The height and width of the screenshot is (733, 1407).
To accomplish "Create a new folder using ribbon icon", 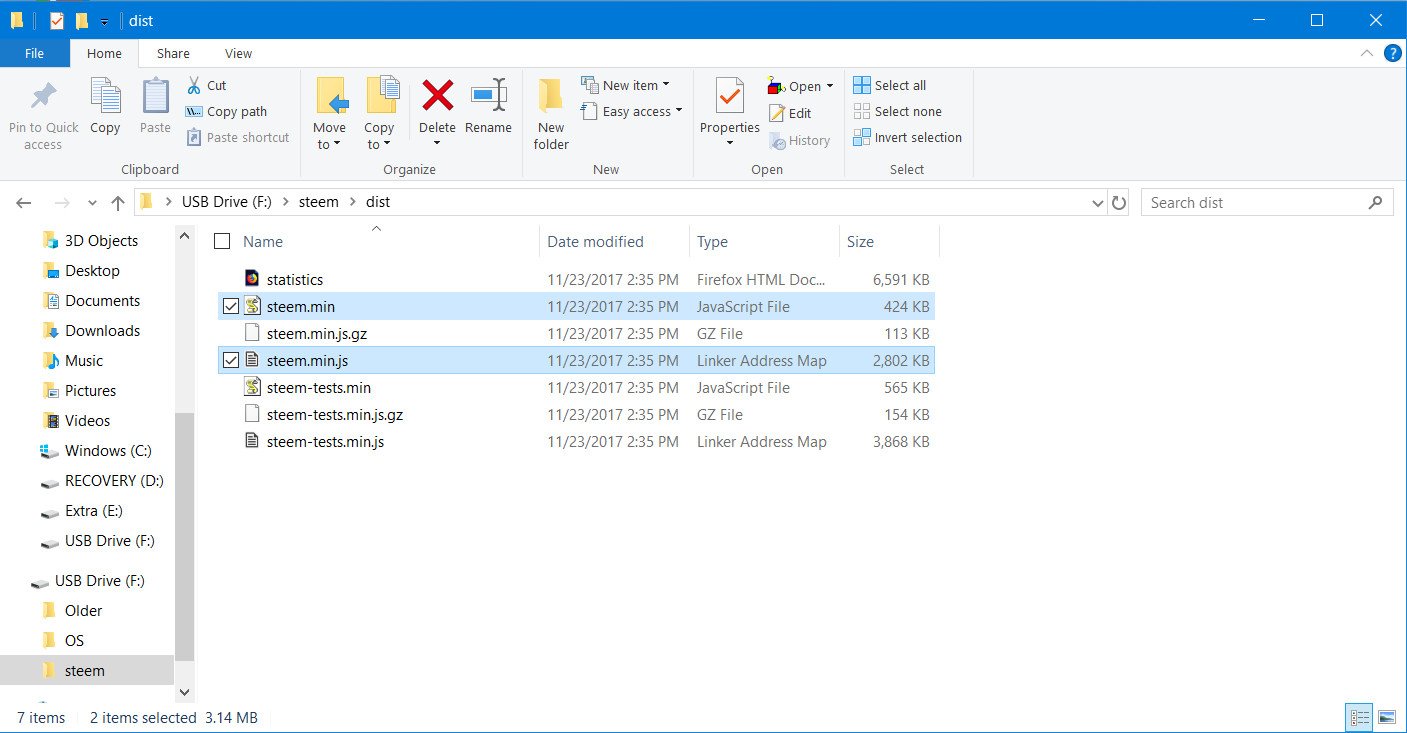I will (550, 98).
